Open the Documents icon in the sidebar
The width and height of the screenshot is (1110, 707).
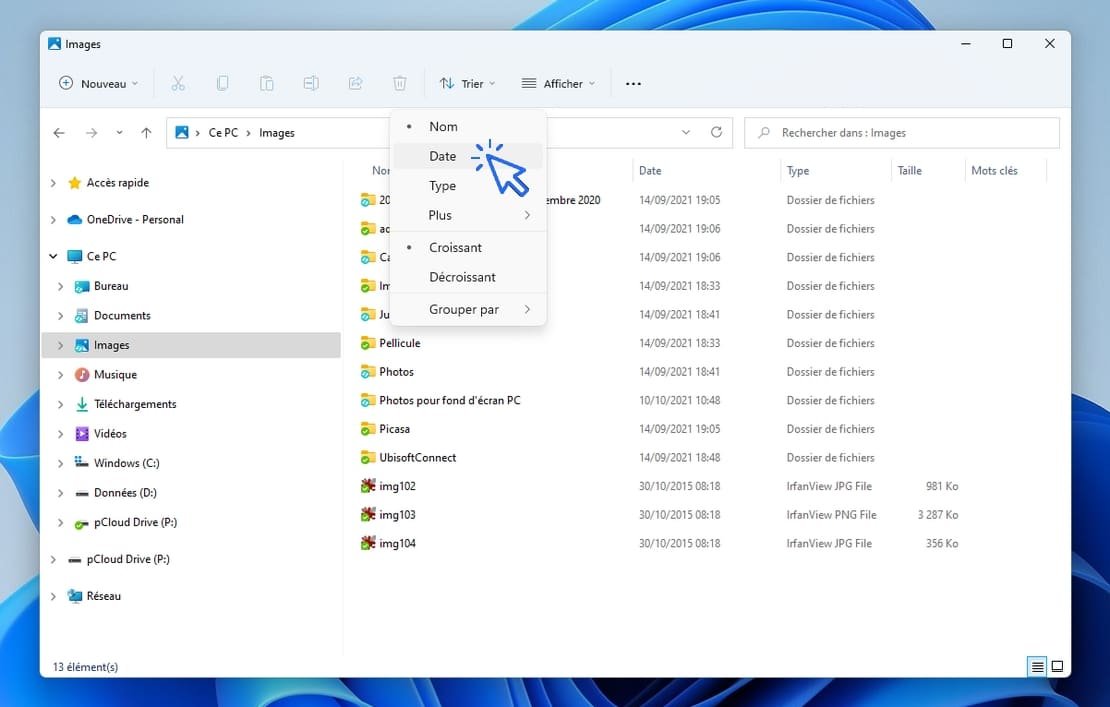click(x=82, y=316)
